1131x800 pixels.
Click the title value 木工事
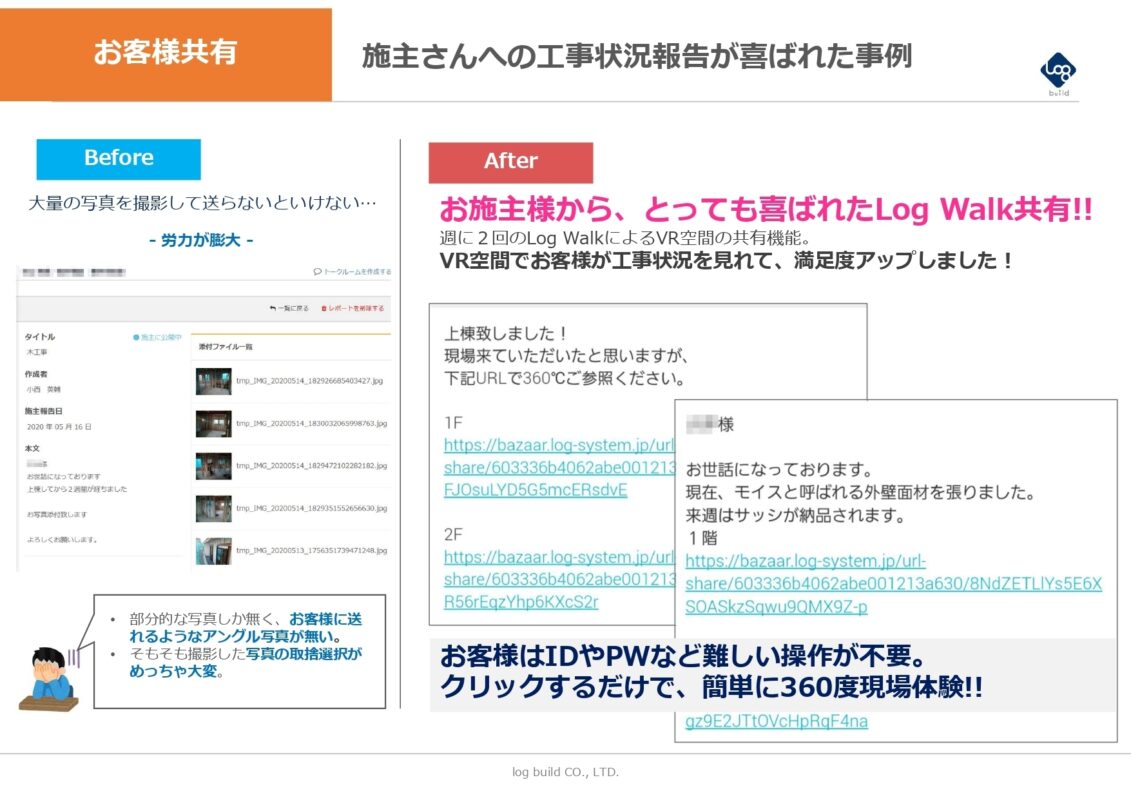point(37,352)
